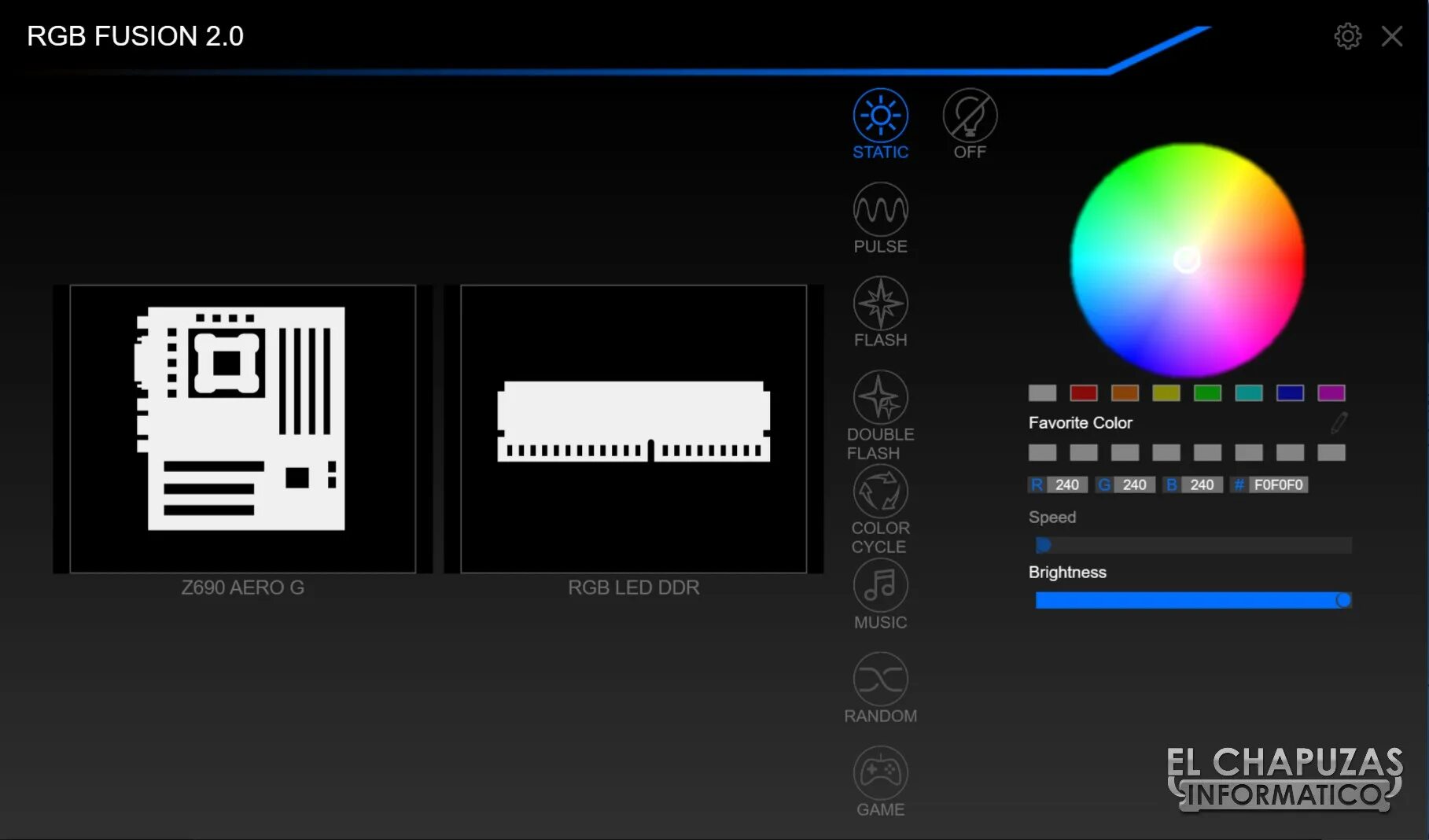Pick the purple preset color swatch
The width and height of the screenshot is (1429, 840).
tap(1331, 392)
